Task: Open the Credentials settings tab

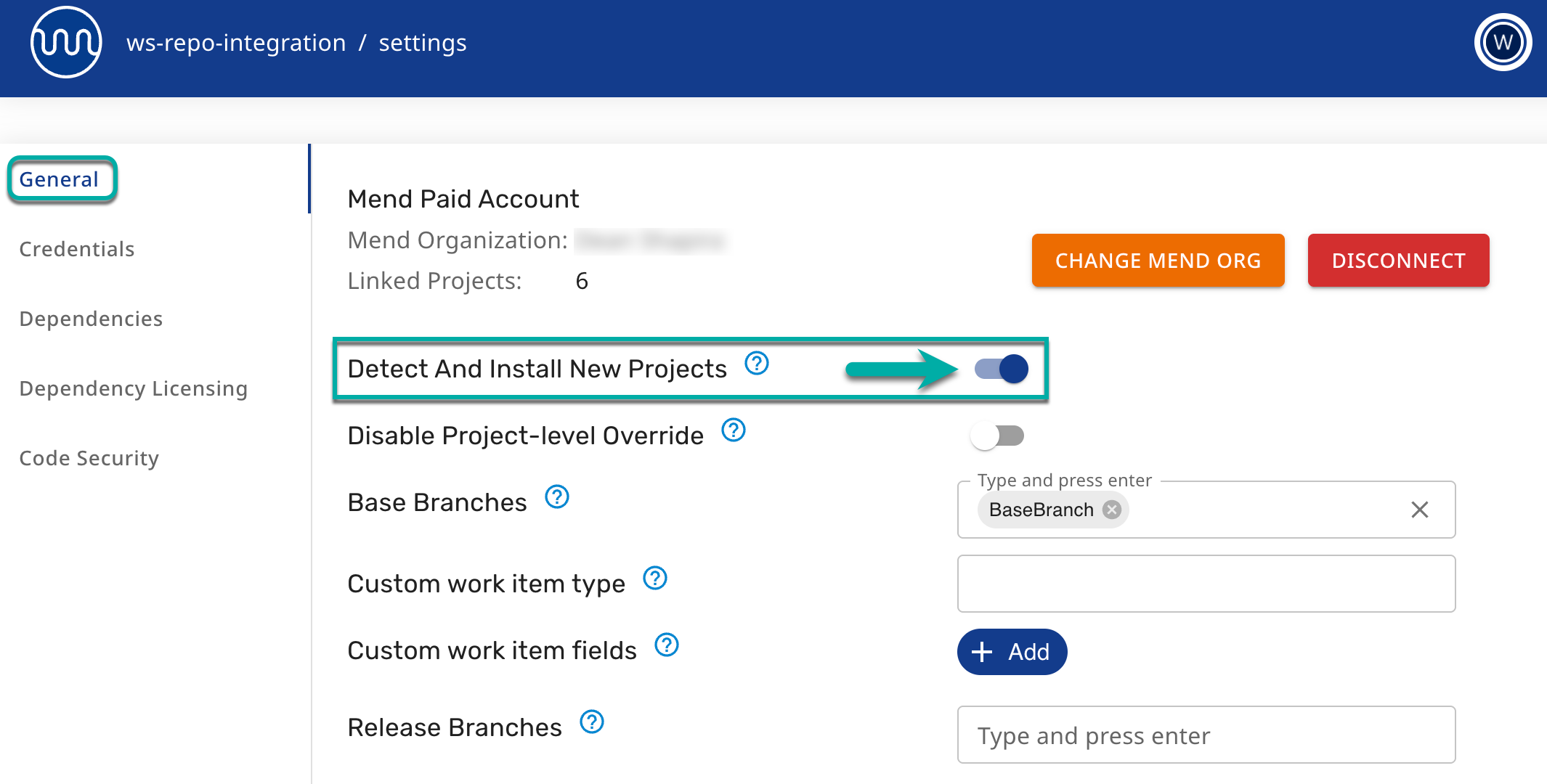Action: 77,249
